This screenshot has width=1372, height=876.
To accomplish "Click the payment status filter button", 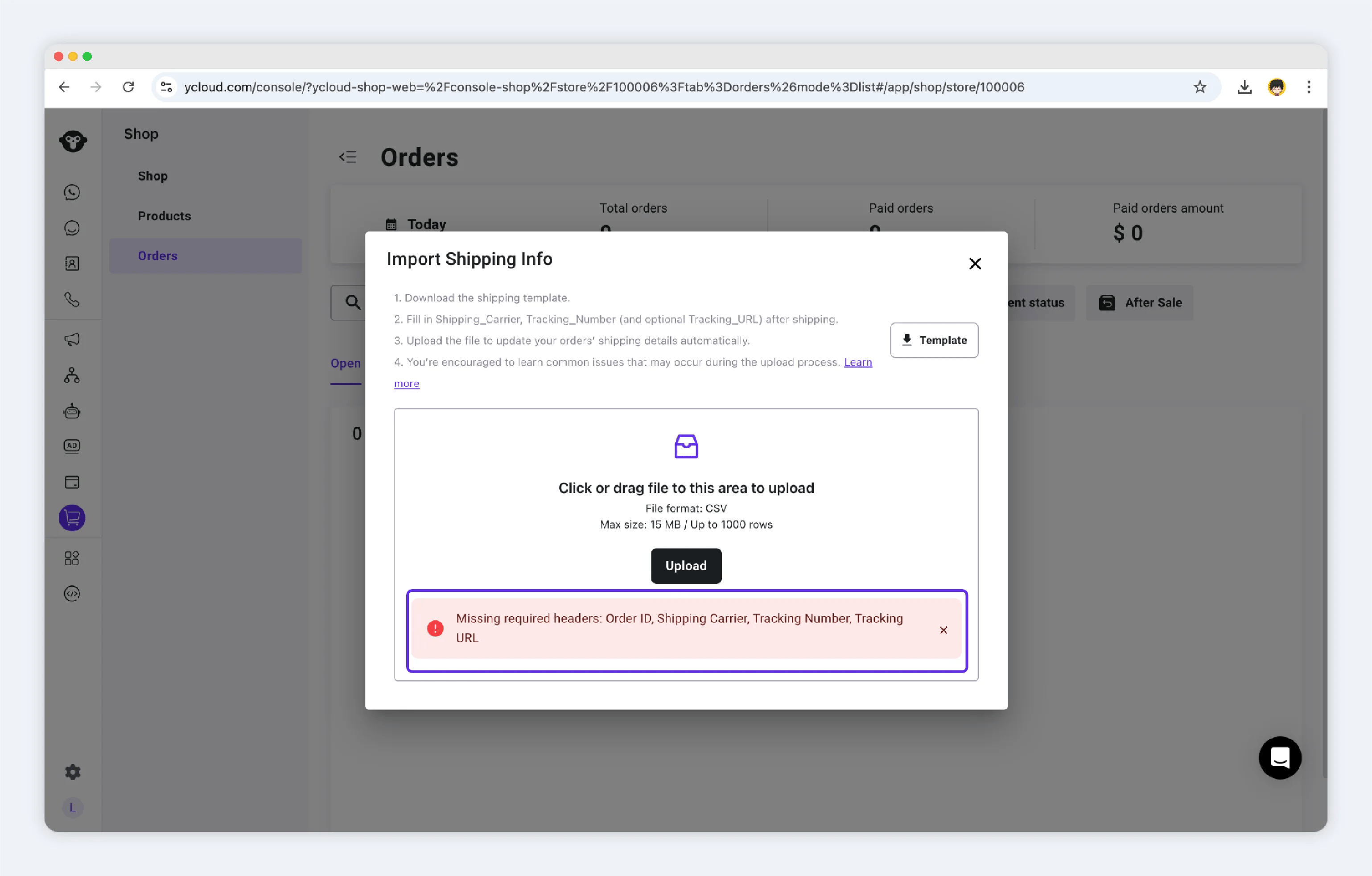I will click(1041, 303).
